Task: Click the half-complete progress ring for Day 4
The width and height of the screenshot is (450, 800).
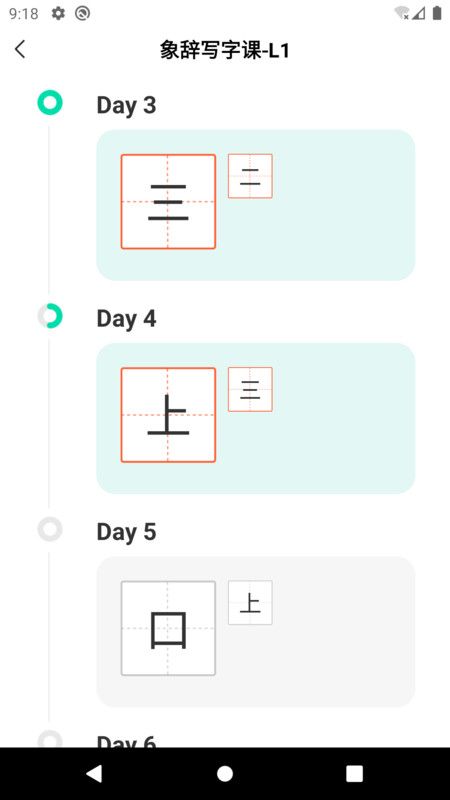Action: click(50, 316)
